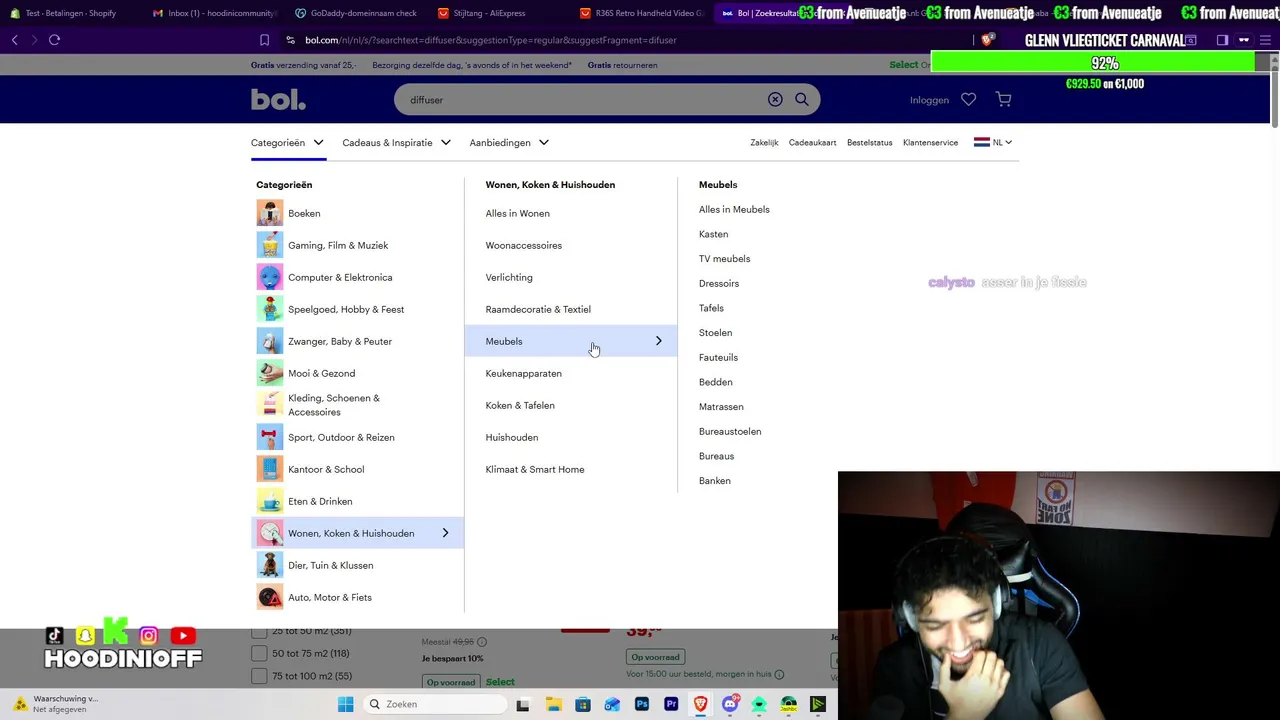Tick the 50 tot 75 m2 checkbox

[259, 653]
